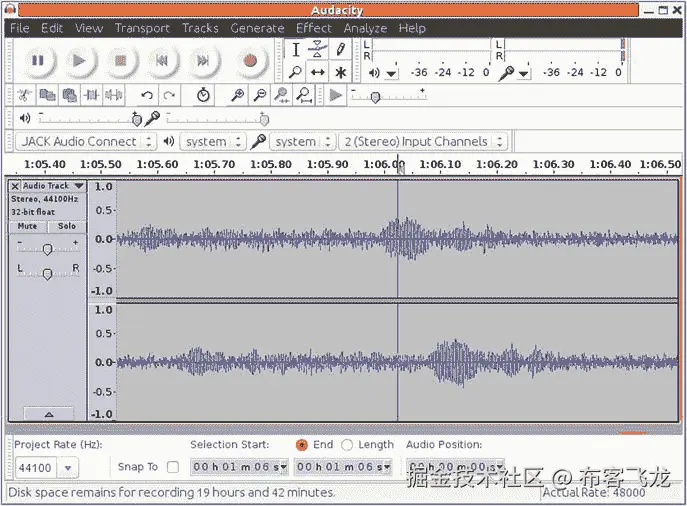Screen dimensions: 687x506
Task: Stop playback with the Stop button
Action: coord(120,60)
